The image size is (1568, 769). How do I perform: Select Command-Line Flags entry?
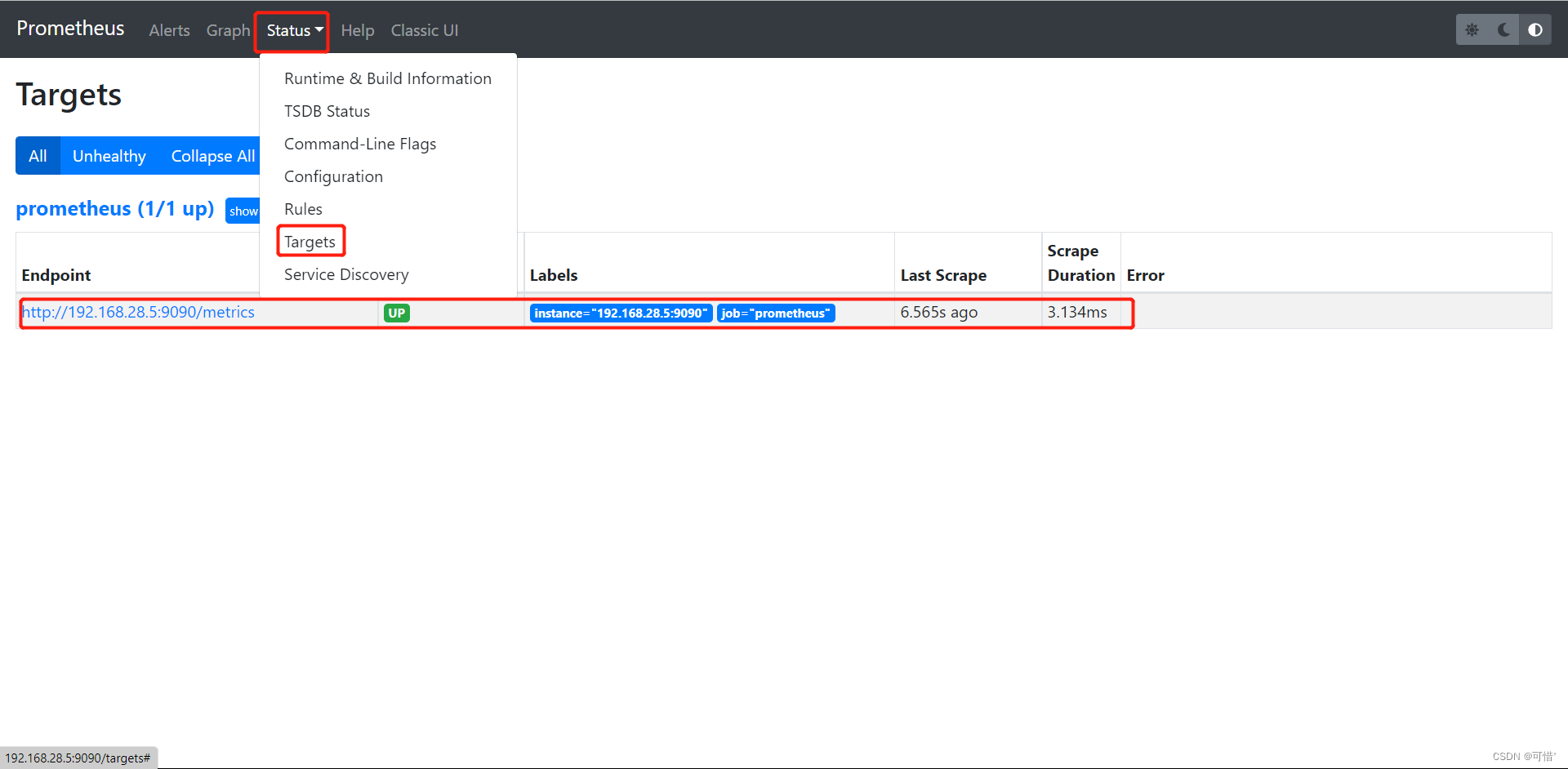[x=388, y=144]
